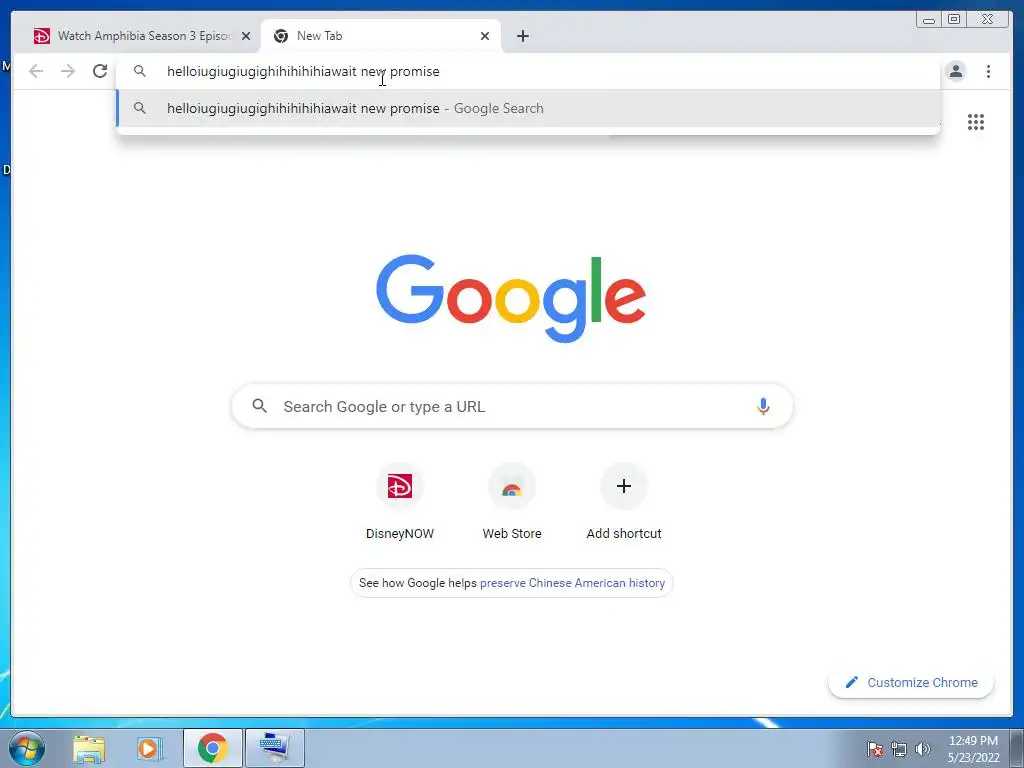Follow preserve Chinese American history link
This screenshot has height=768, width=1024.
click(x=572, y=583)
